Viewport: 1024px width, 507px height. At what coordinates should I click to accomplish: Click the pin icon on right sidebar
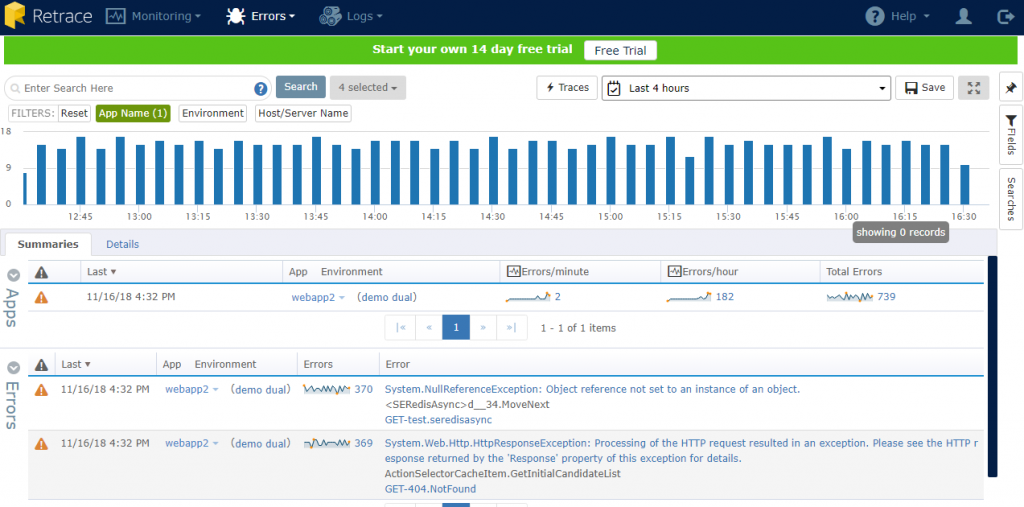pos(1011,88)
